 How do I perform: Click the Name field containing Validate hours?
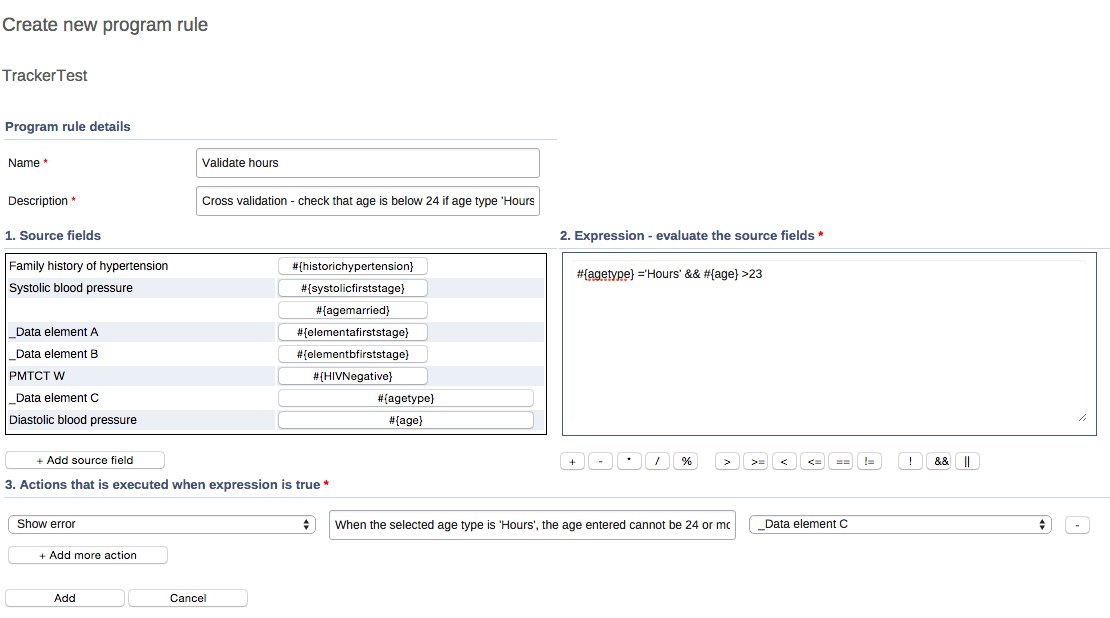pos(368,163)
